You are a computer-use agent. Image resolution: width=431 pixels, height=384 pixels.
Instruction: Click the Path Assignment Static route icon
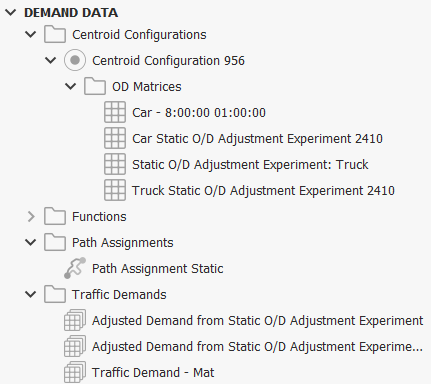point(75,268)
